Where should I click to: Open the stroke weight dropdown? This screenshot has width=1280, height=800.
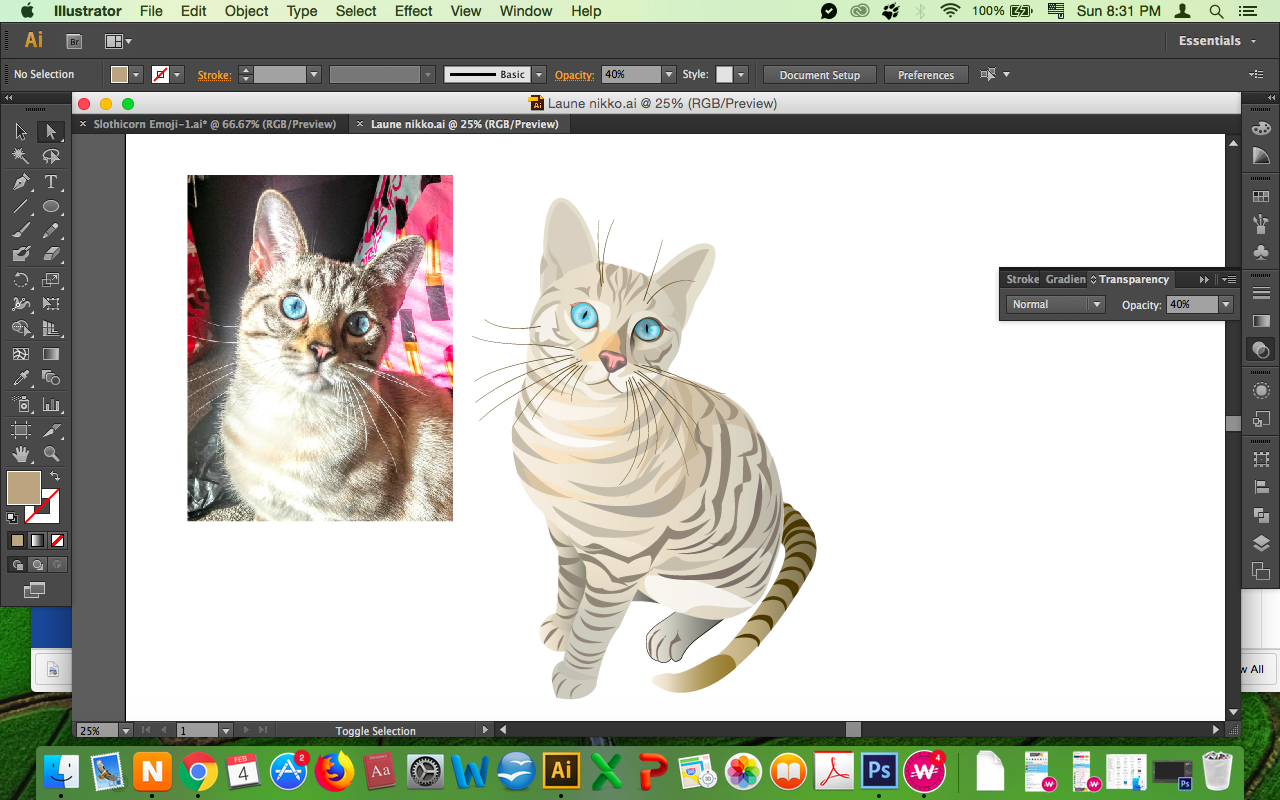(x=314, y=75)
